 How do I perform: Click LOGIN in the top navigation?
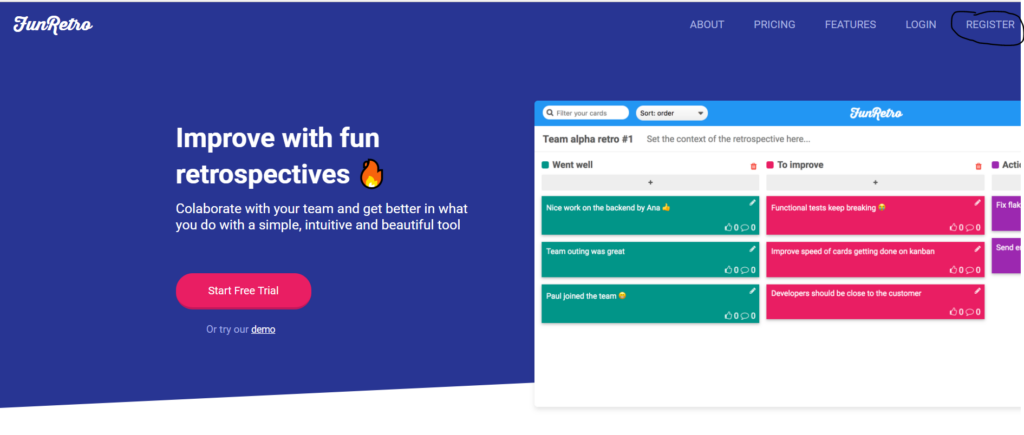(920, 25)
